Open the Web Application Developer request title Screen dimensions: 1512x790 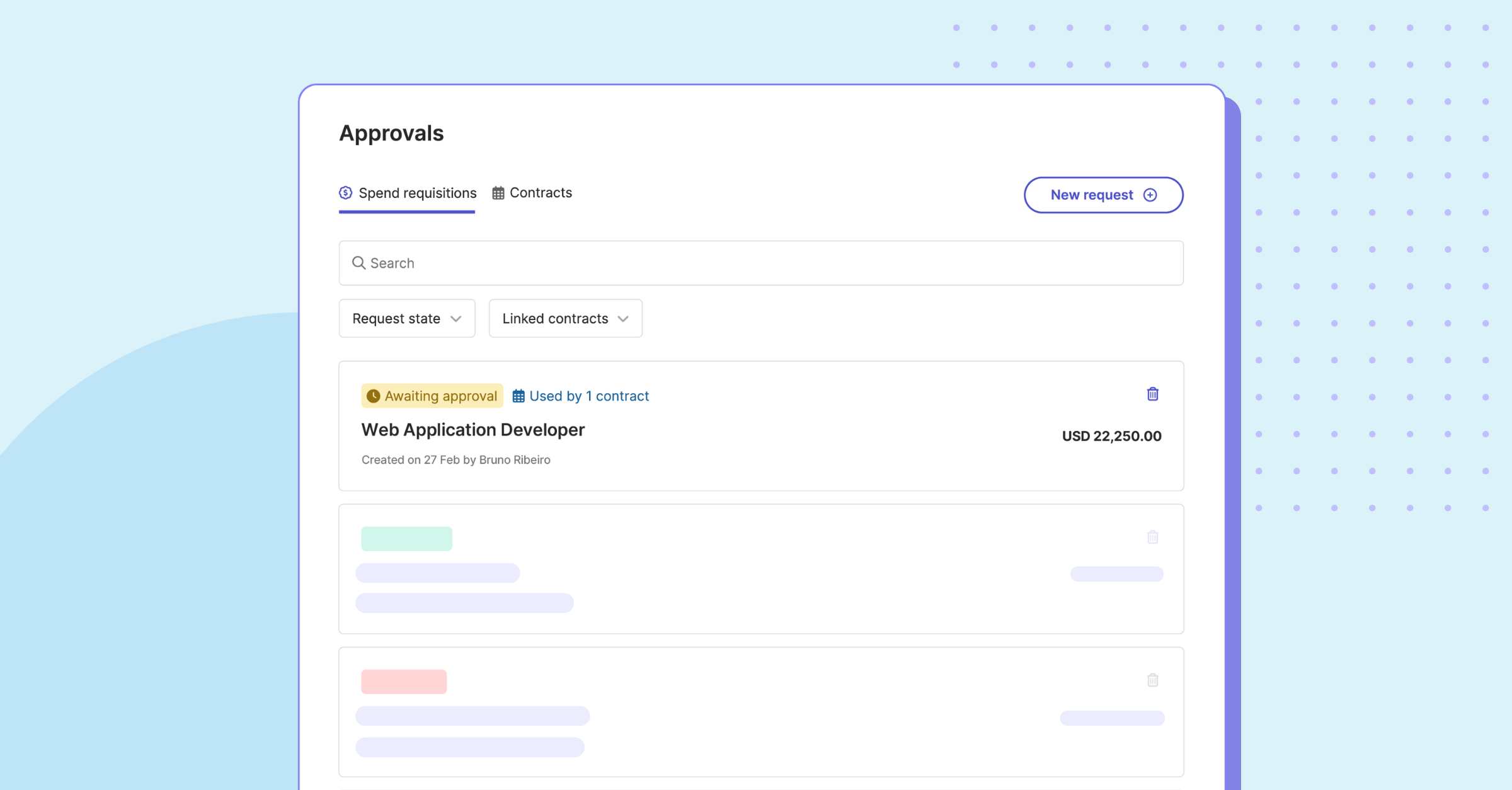coord(472,430)
